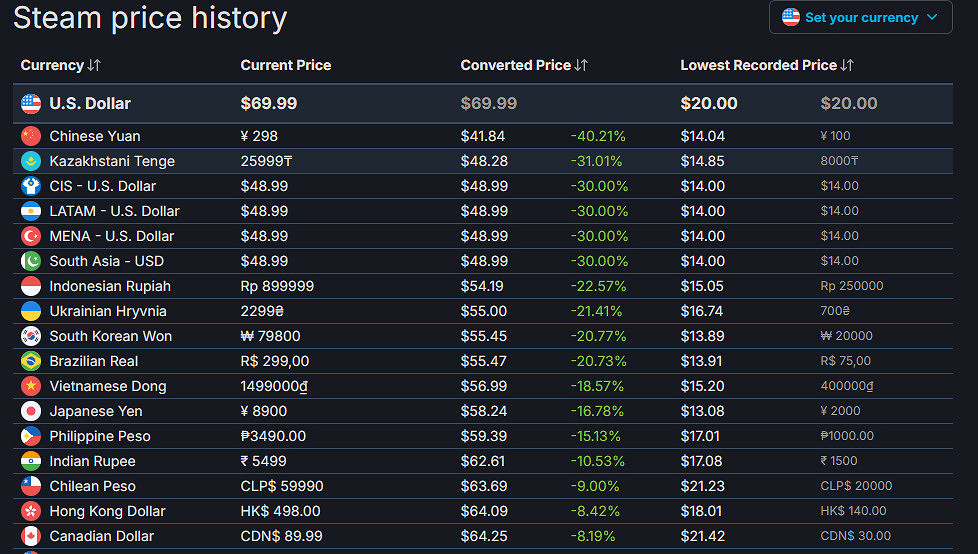Select the Indonesian Rupiah currency name

coord(109,286)
